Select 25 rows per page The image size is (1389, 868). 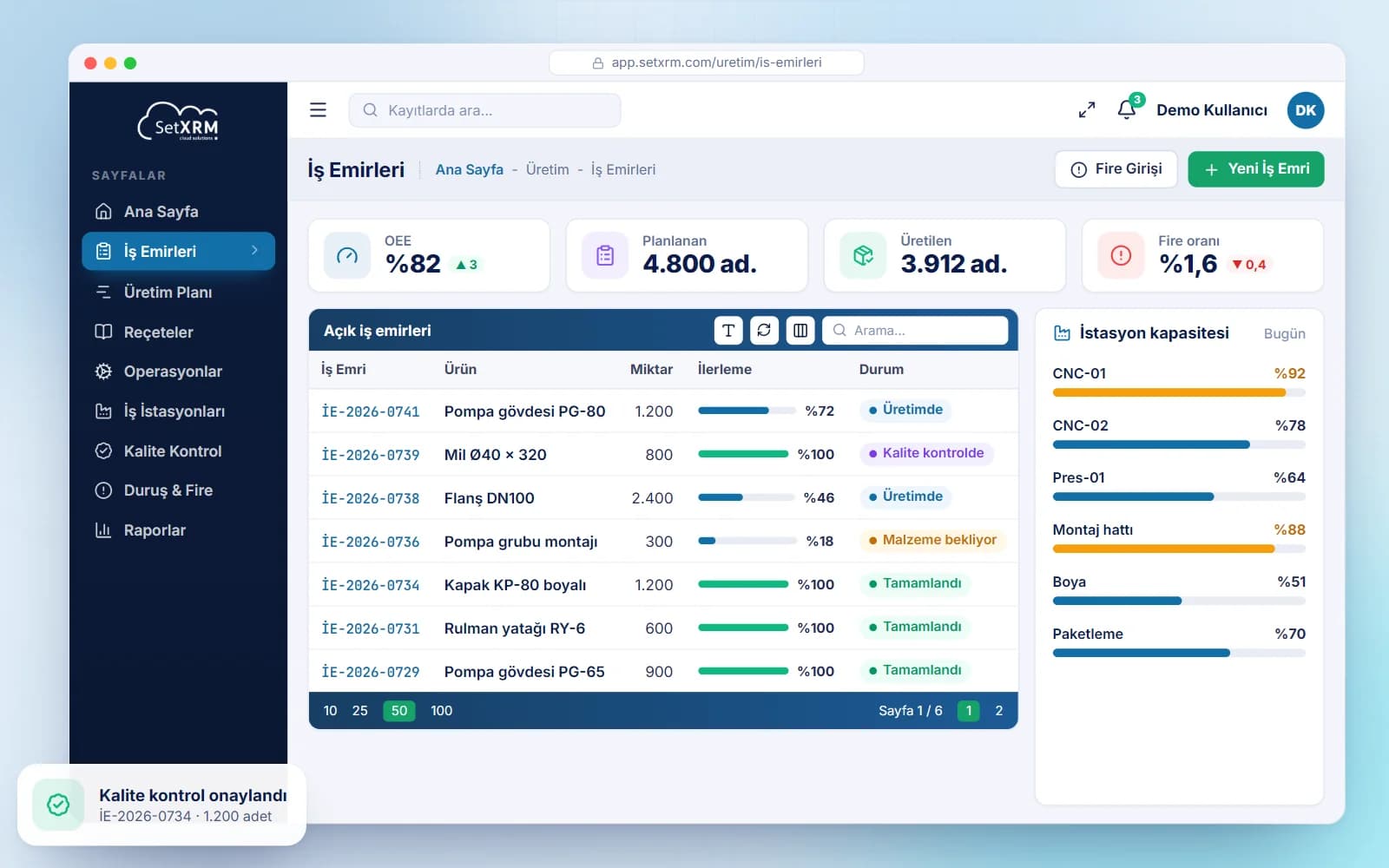[360, 711]
